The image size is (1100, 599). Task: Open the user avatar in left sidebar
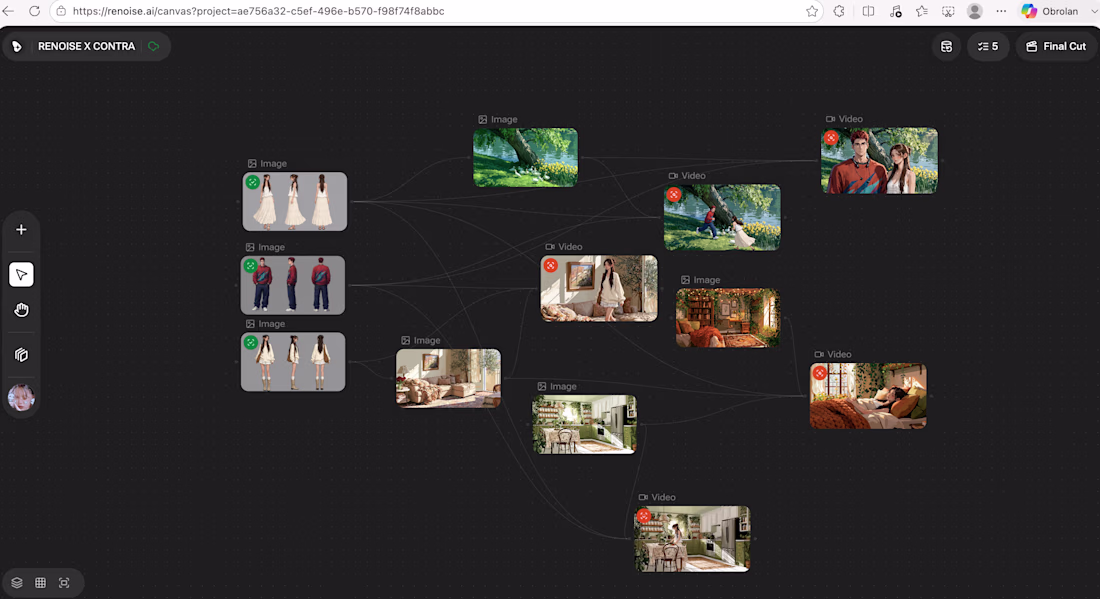(x=21, y=398)
